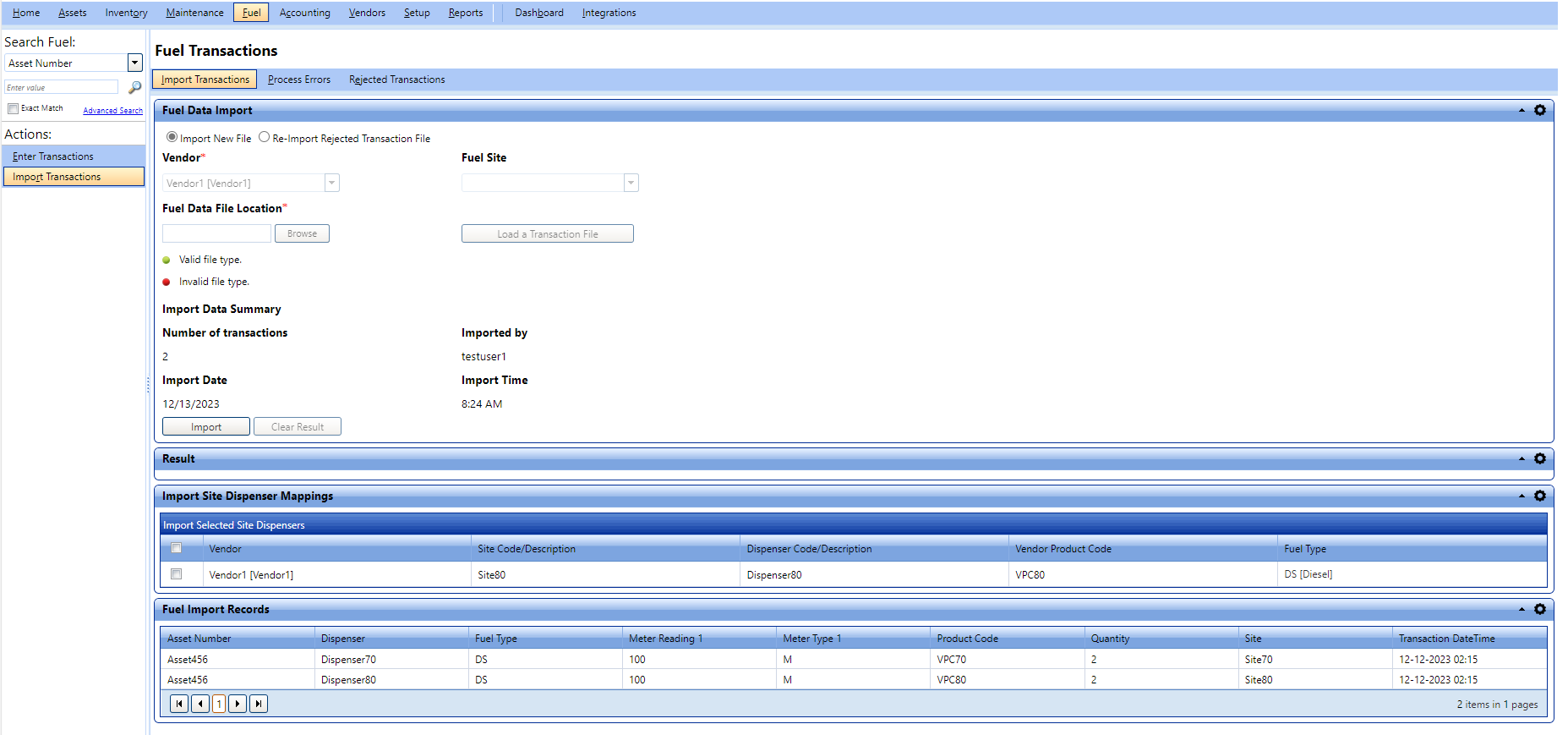Click the search magnifier icon

(x=134, y=87)
